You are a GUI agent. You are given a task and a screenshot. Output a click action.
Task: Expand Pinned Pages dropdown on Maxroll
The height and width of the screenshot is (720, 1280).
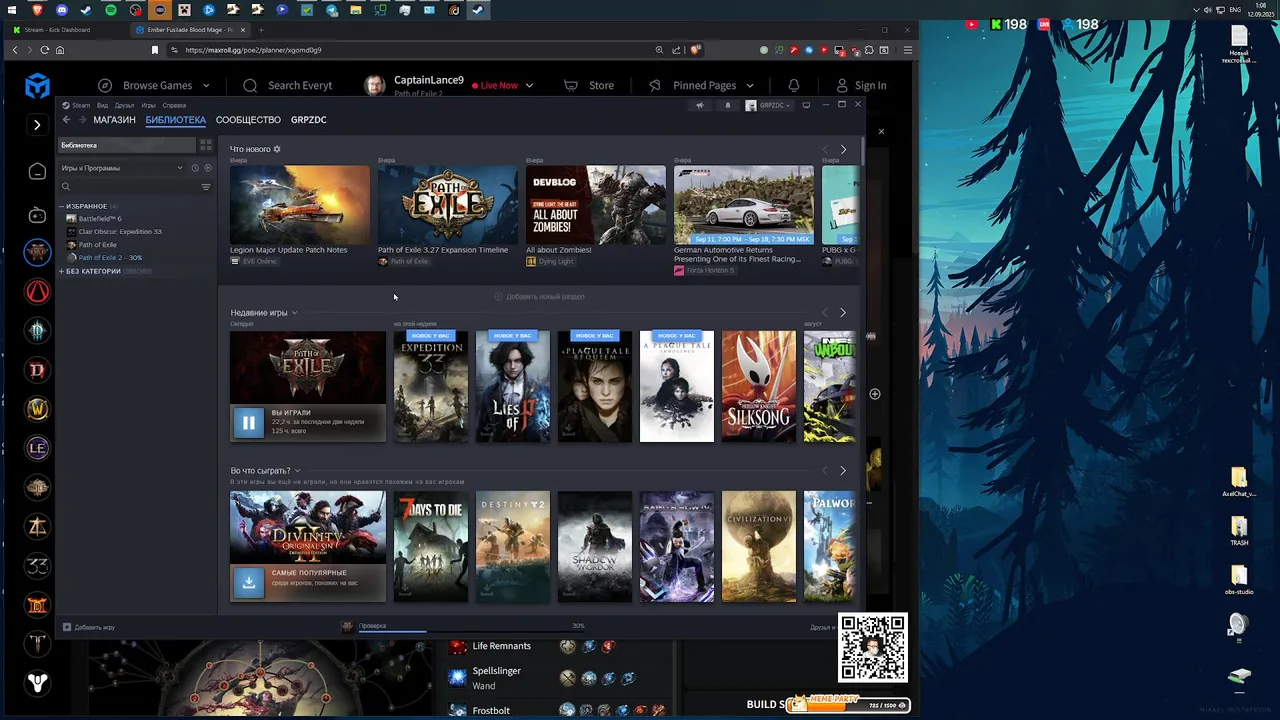(701, 85)
